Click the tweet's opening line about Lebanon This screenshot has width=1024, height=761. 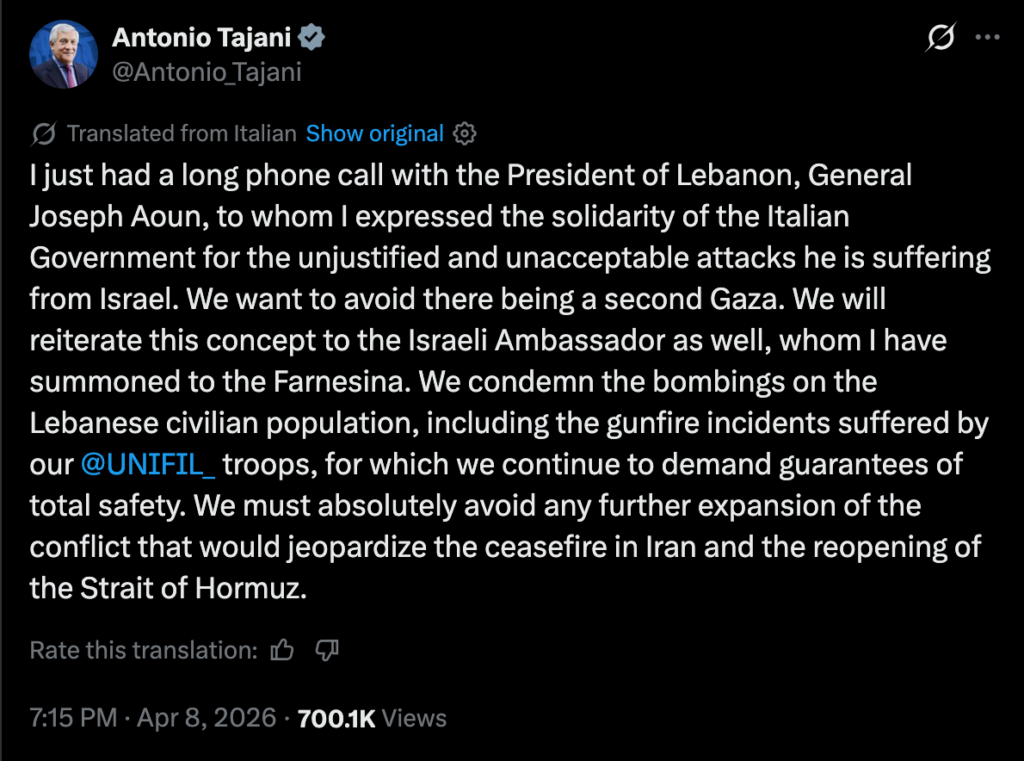coord(470,176)
